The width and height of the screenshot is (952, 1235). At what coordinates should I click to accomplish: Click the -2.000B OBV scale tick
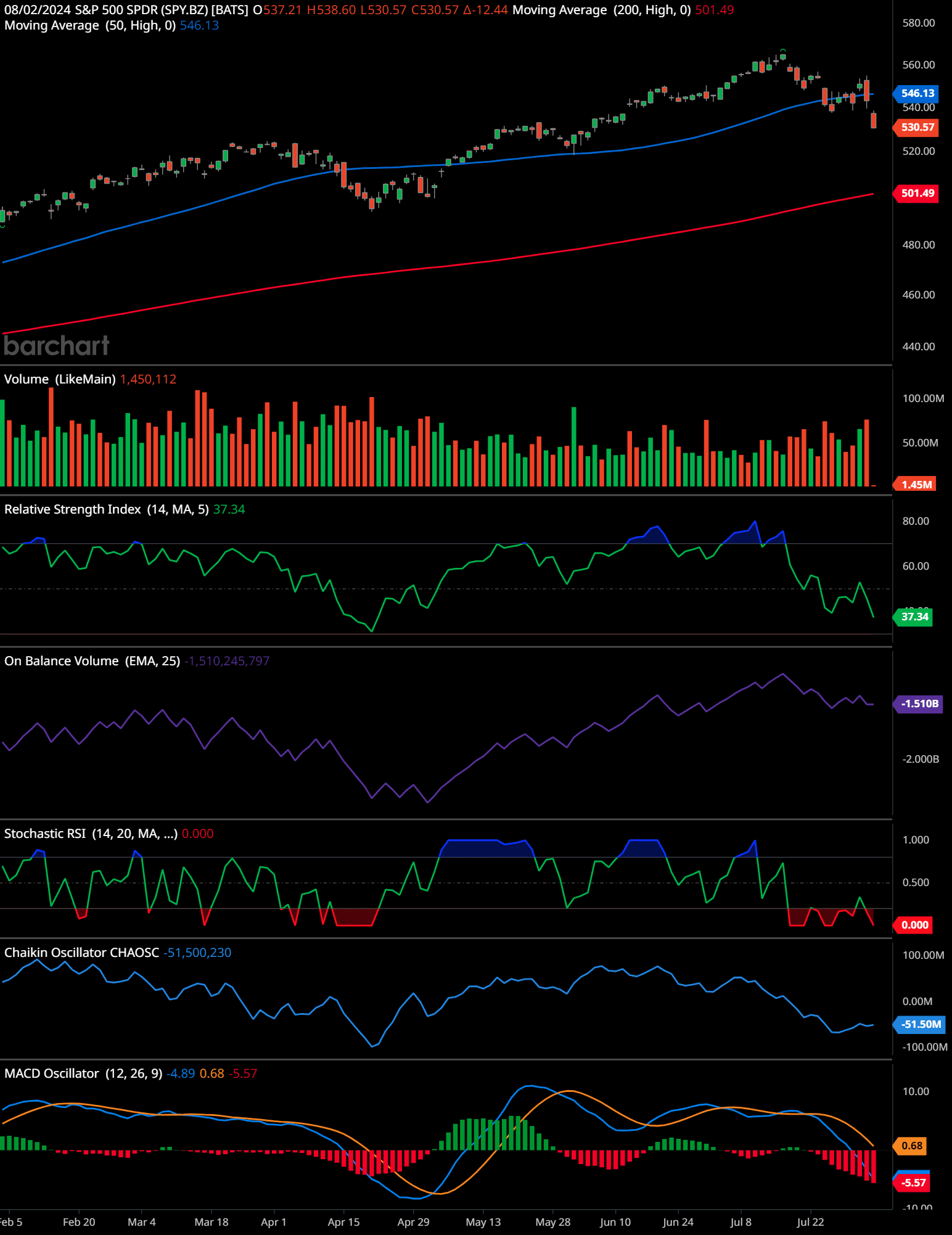[x=921, y=759]
